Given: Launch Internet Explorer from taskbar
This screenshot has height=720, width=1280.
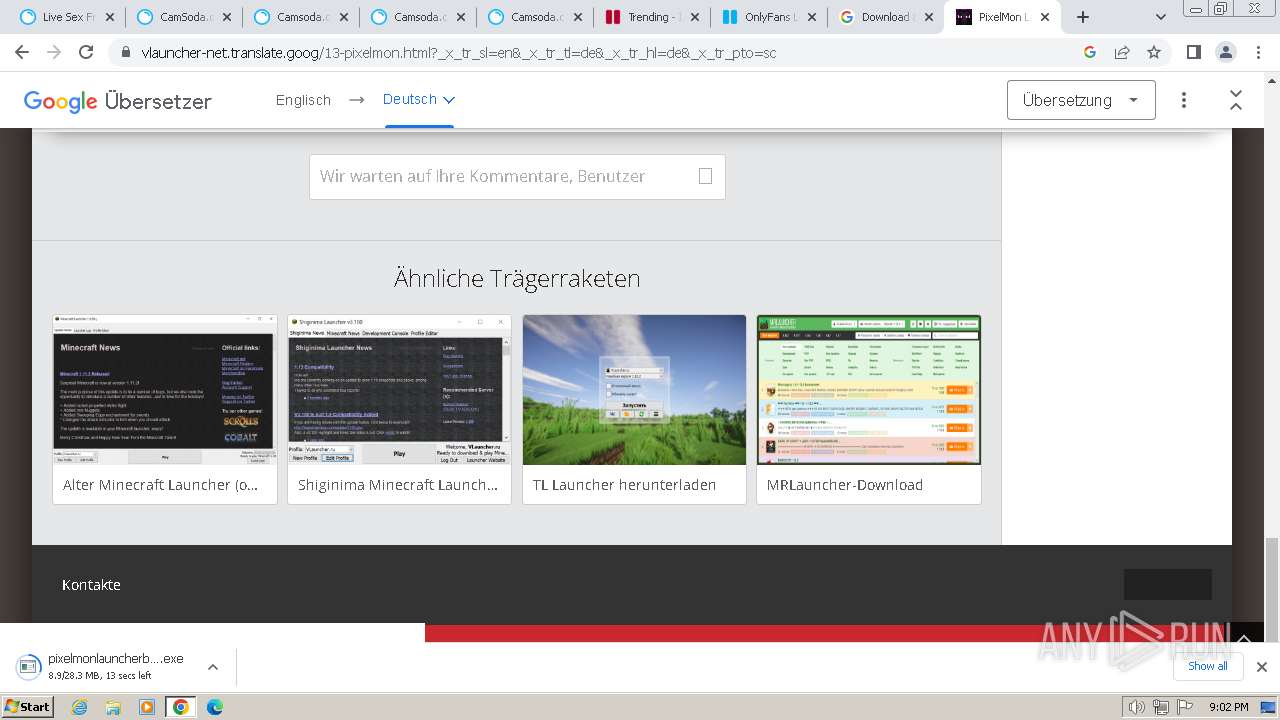Looking at the screenshot, I should coord(80,707).
